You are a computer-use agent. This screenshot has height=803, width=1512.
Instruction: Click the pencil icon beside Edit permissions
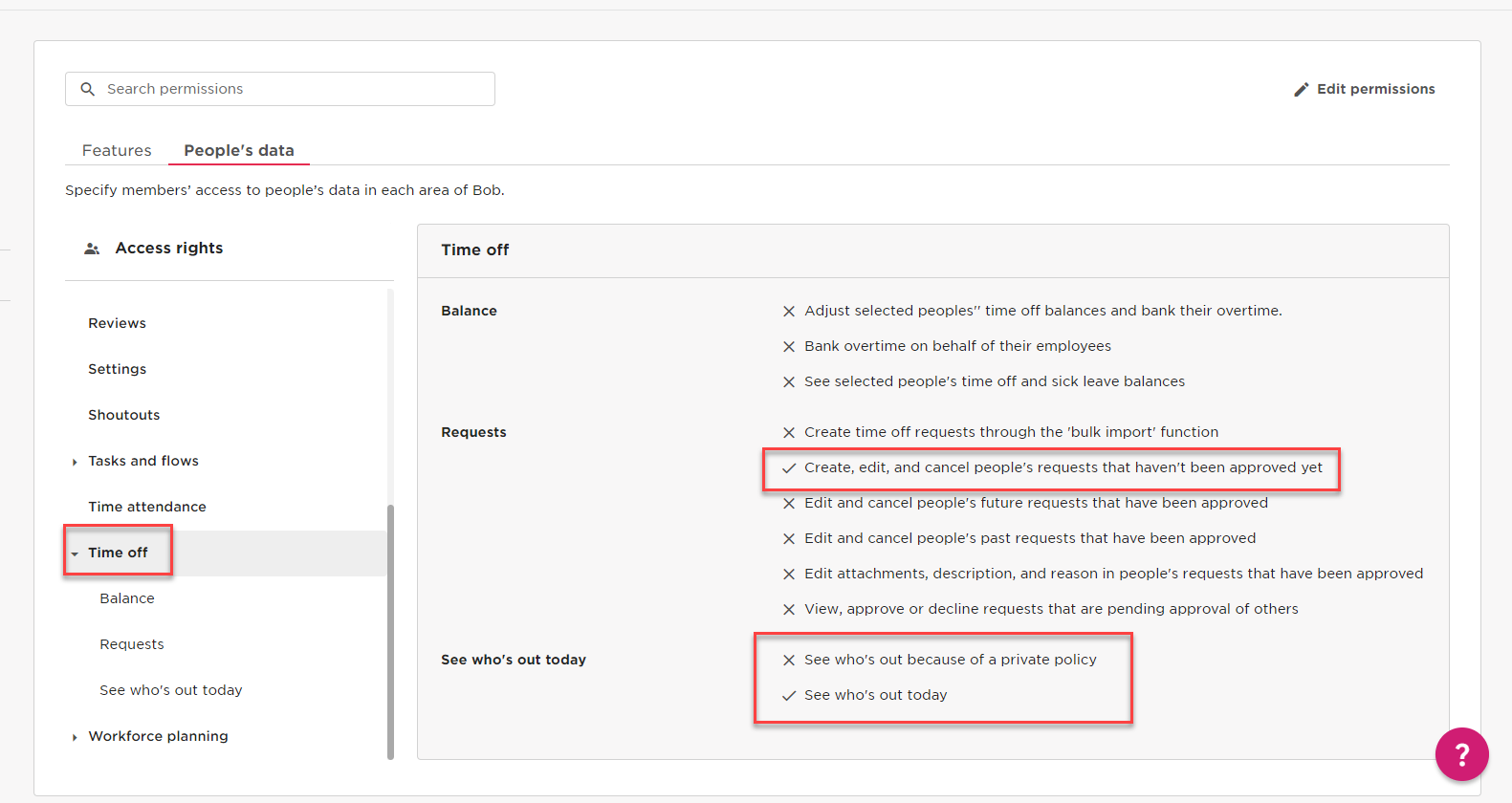pyautogui.click(x=1301, y=90)
